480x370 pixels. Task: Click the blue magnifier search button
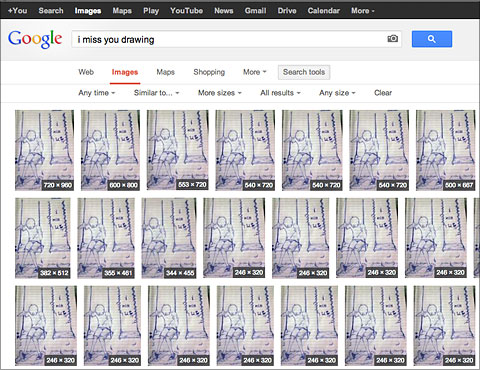click(x=432, y=39)
